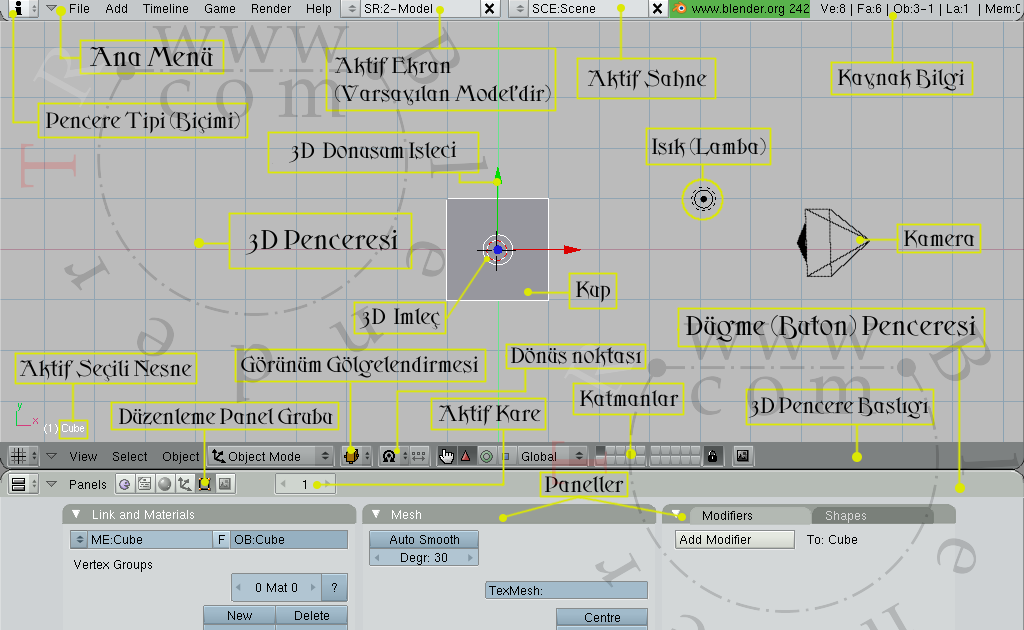
Task: Collapse the Mesh panel
Action: point(376,514)
